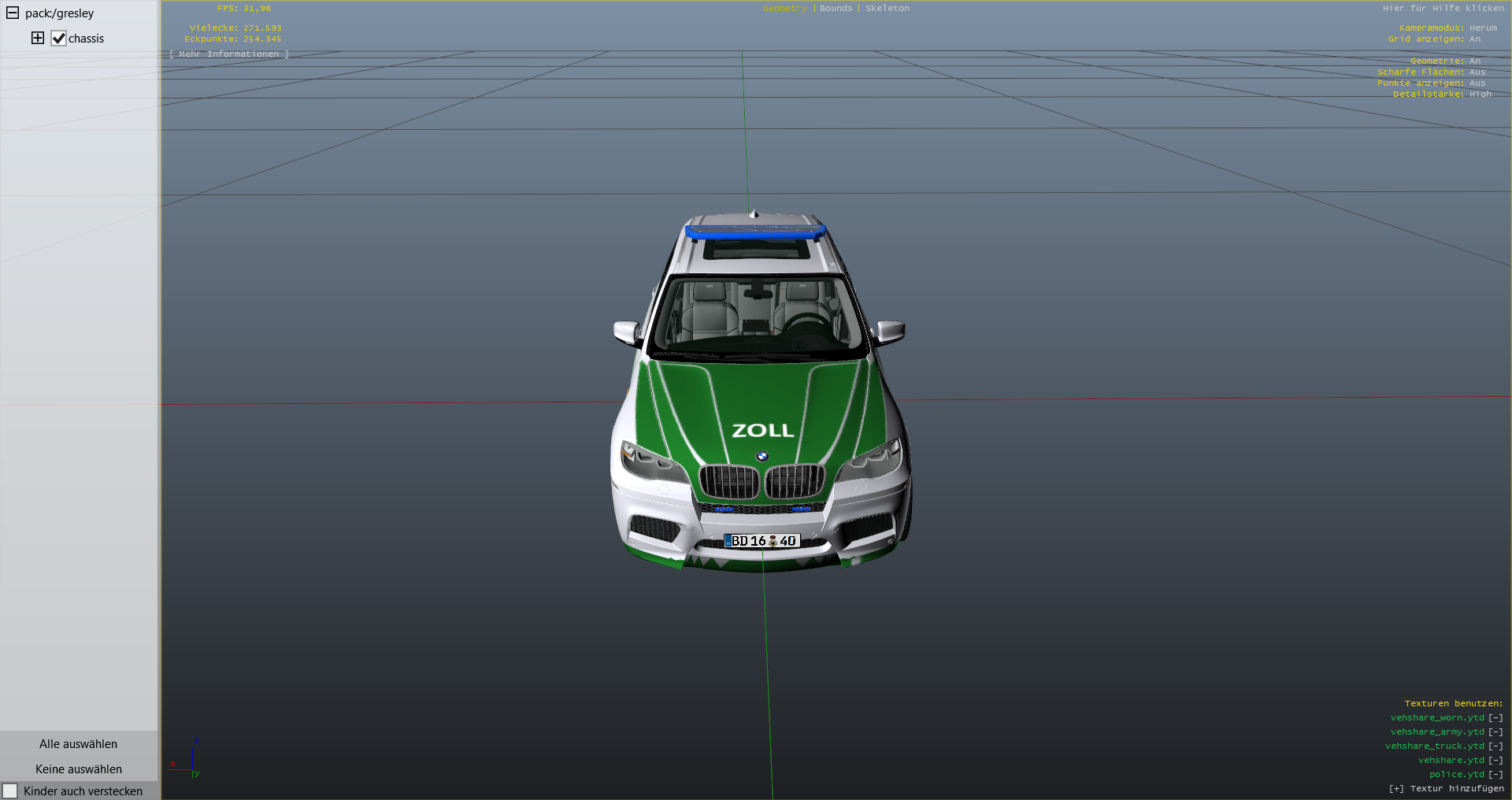Collapse the pack:/gresley tree node

tap(13, 13)
